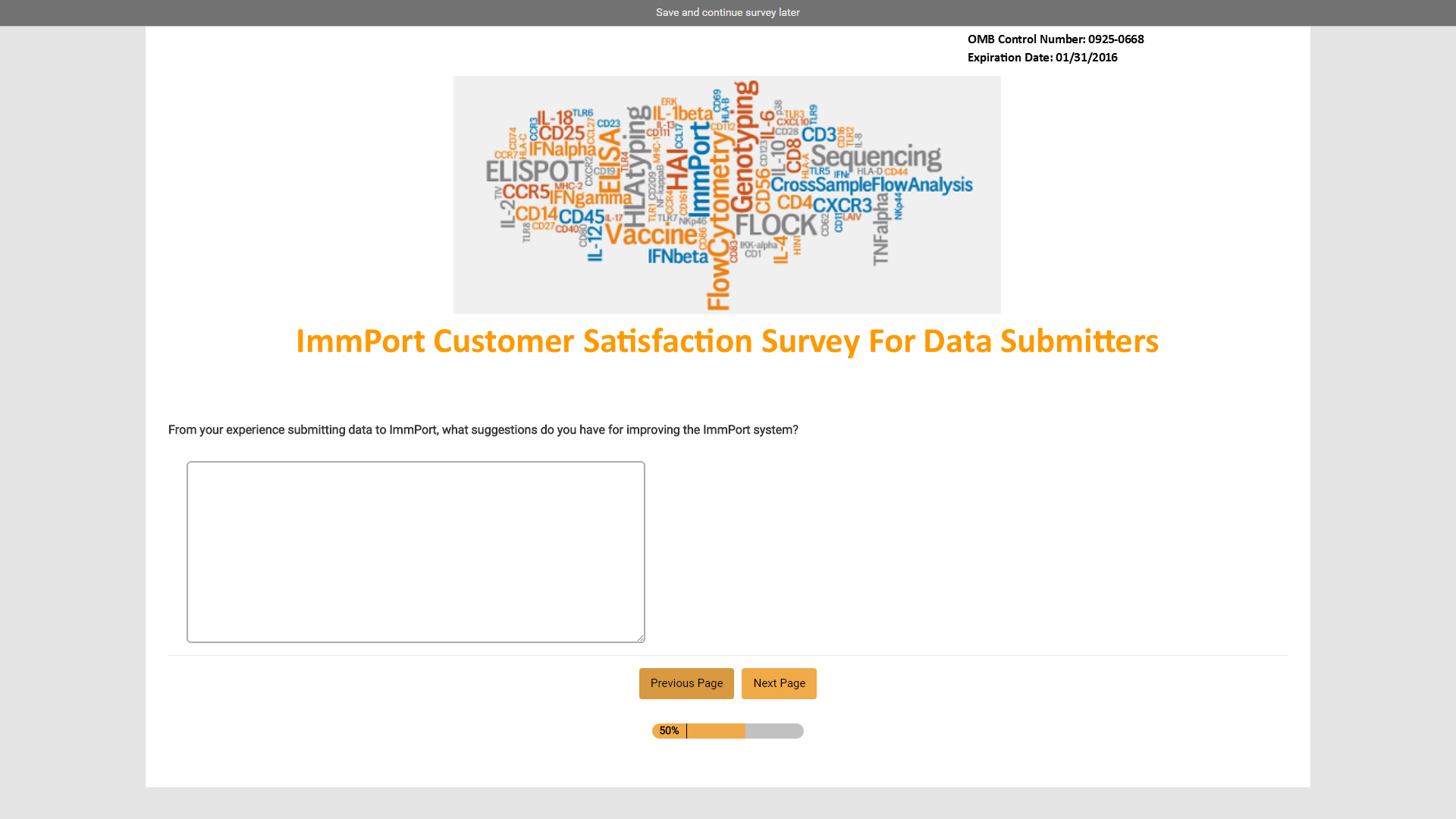
Task: Click the improvement suggestions question text
Action: click(483, 430)
